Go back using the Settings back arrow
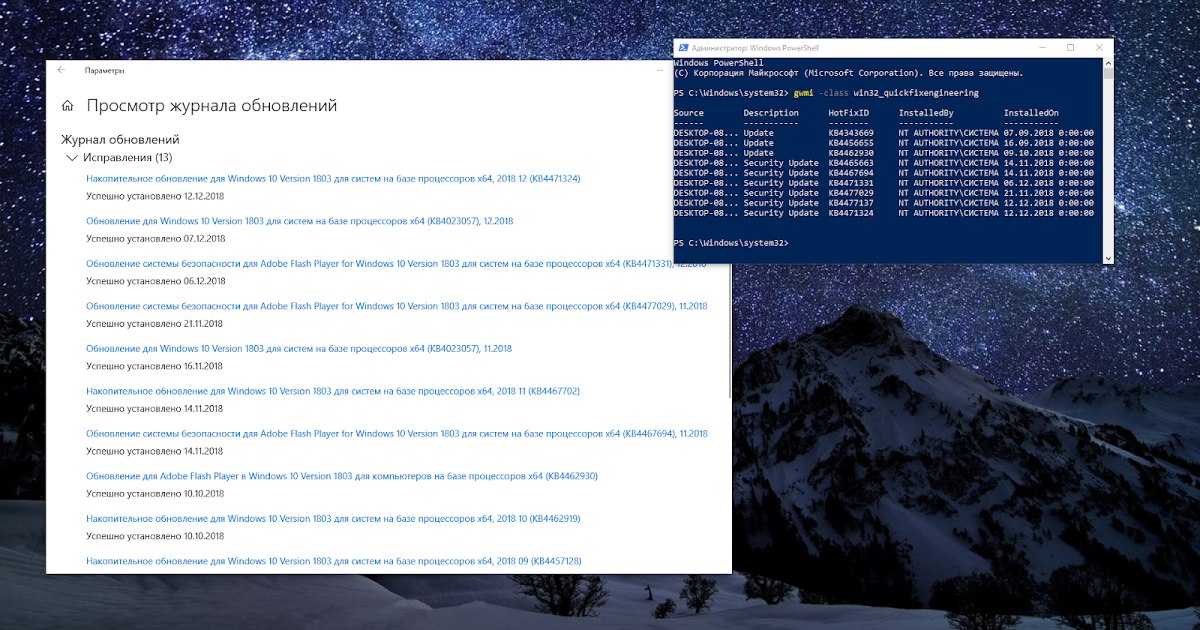1200x630 pixels. [x=62, y=71]
